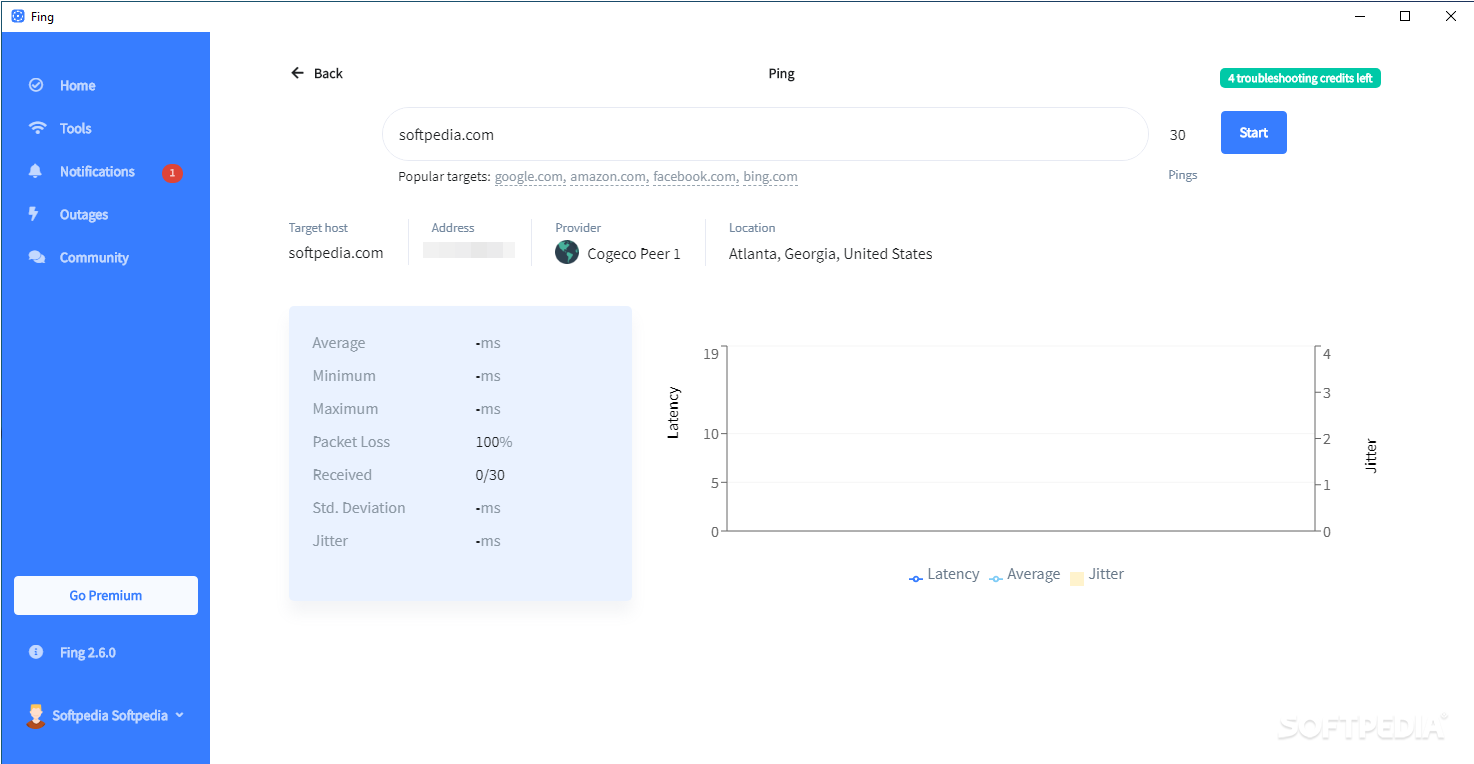This screenshot has width=1474, height=764.
Task: Click the Tools wifi icon
Action: pyautogui.click(x=37, y=128)
